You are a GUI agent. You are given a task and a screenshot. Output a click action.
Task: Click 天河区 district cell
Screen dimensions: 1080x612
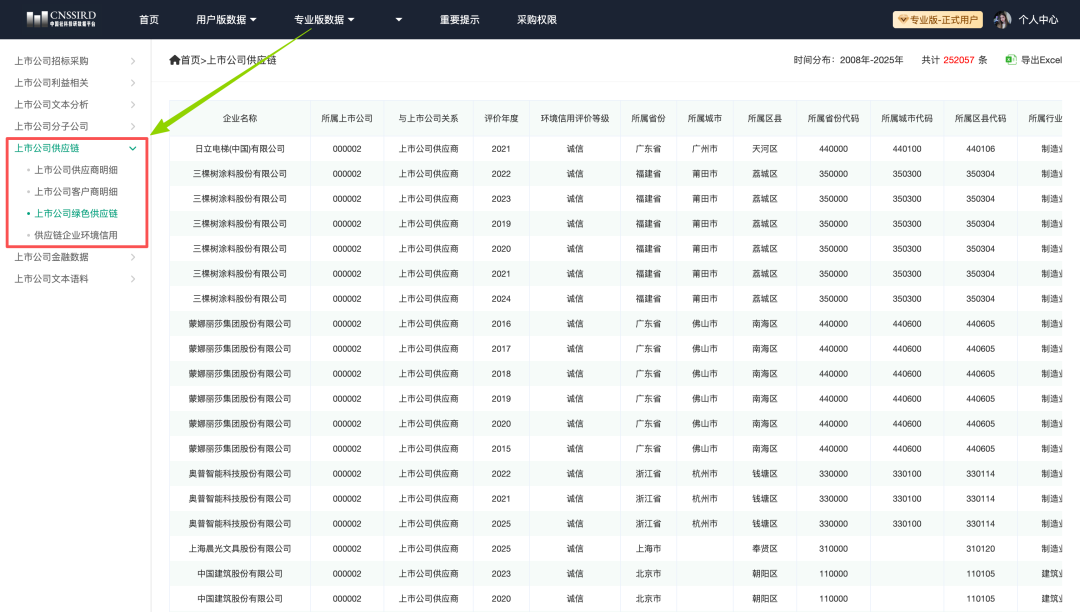click(765, 149)
